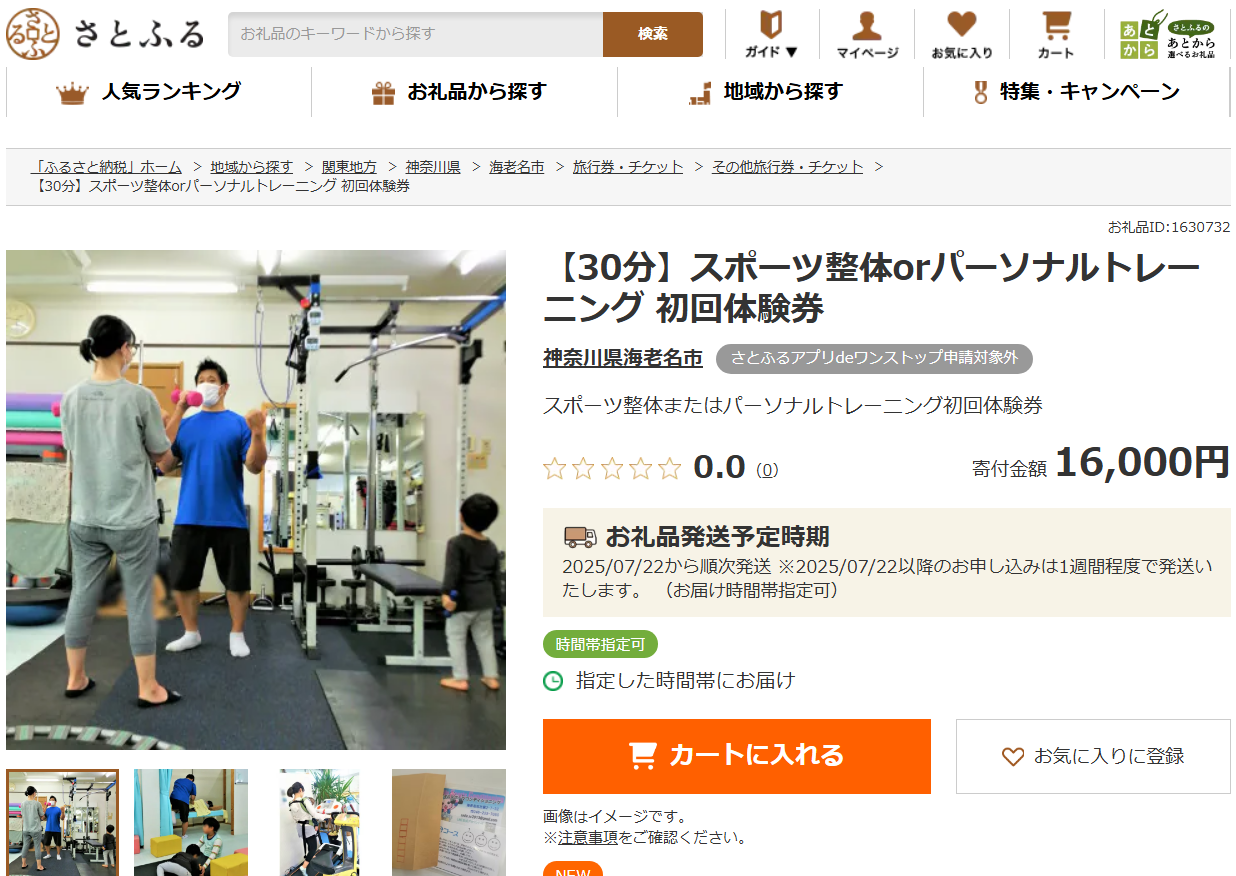Go to 旅行券・チケット breadcrumb link
The height and width of the screenshot is (876, 1236).
click(x=628, y=167)
